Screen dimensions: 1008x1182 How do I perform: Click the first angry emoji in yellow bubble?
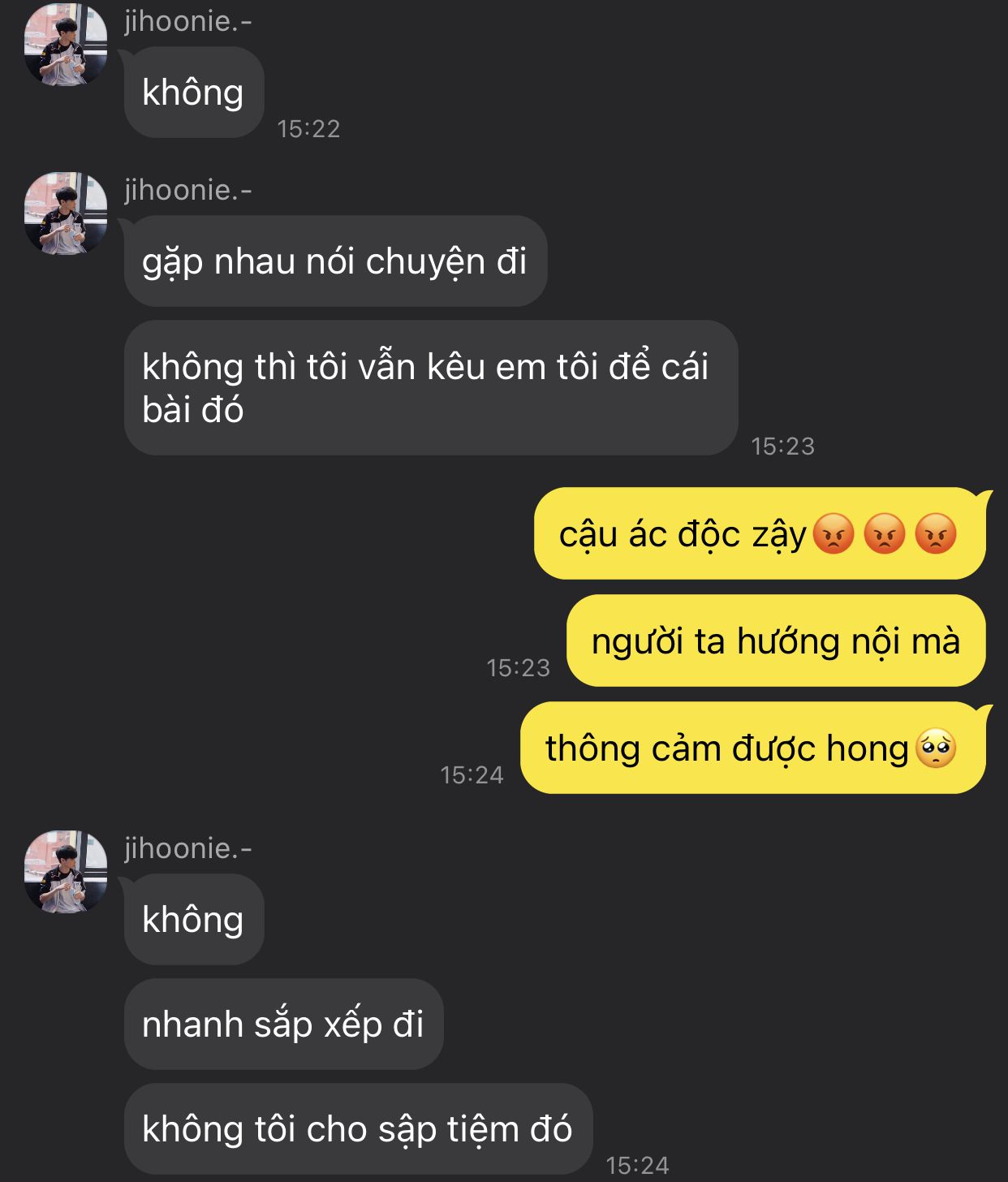pyautogui.click(x=834, y=533)
